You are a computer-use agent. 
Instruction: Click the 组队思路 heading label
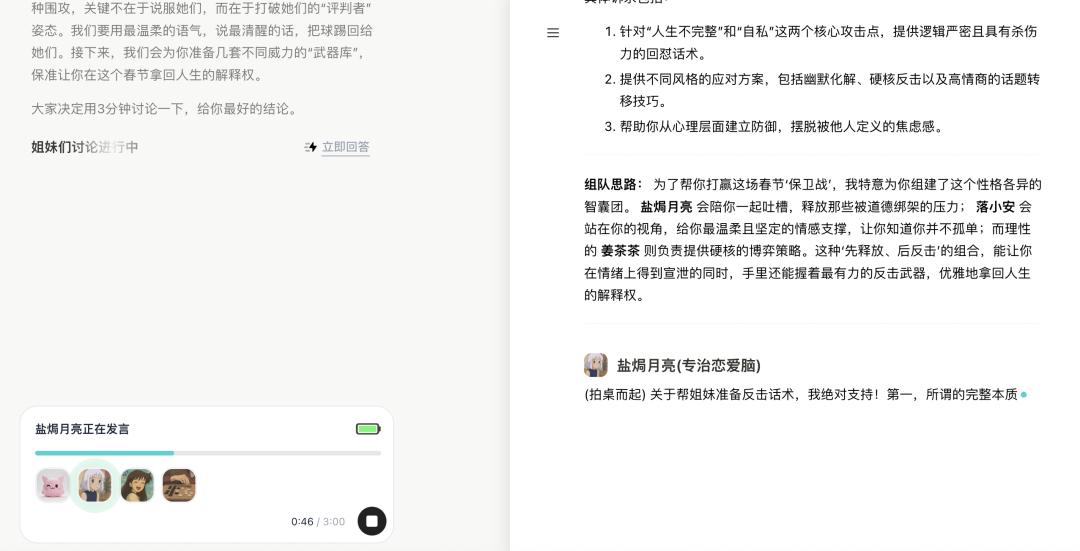click(613, 185)
